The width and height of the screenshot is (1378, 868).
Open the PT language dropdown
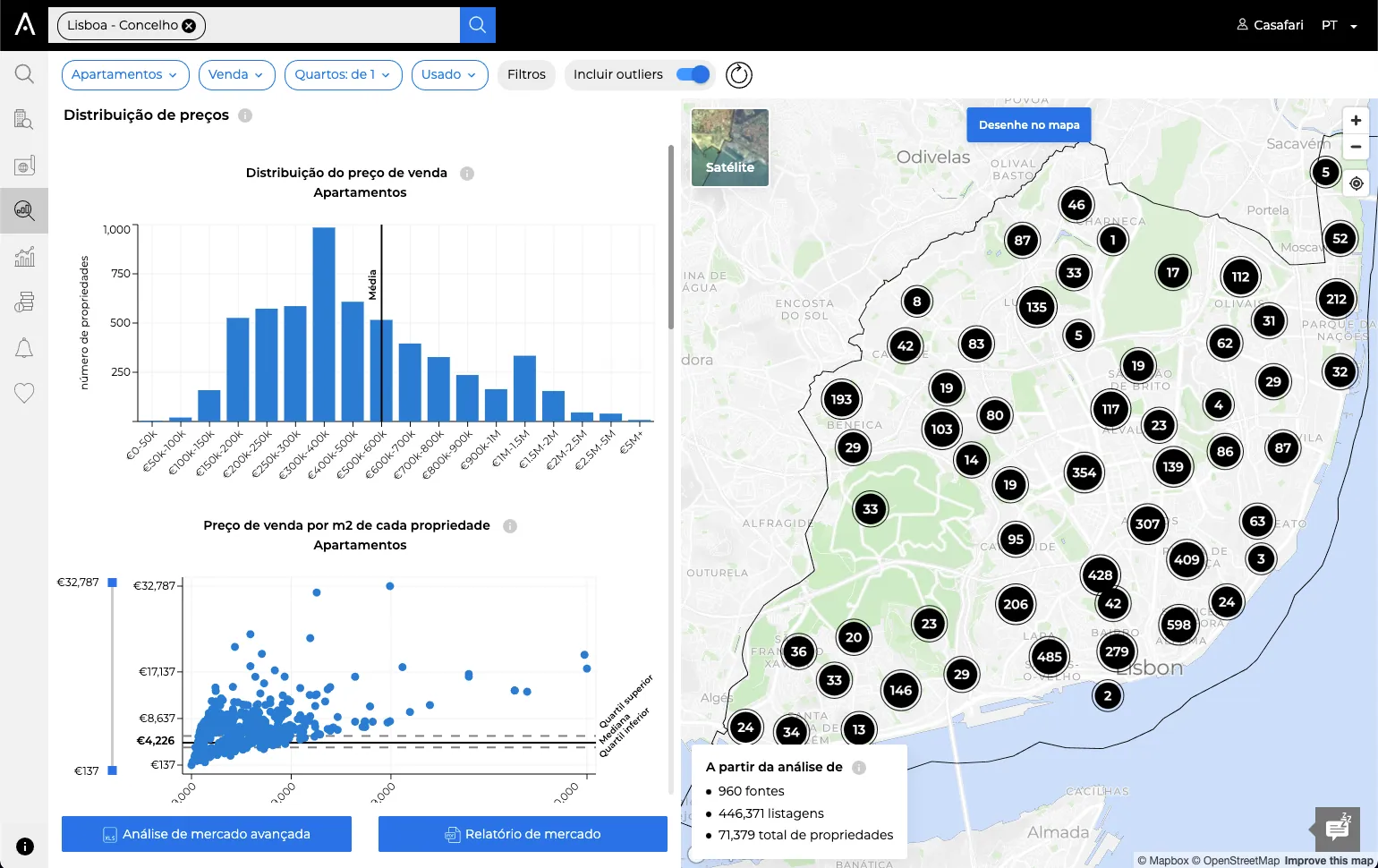[1340, 25]
